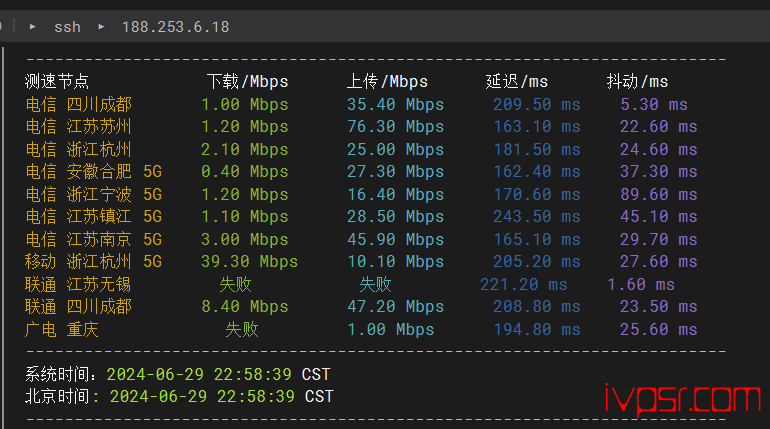Image resolution: width=770 pixels, height=429 pixels.
Task: Click the 39.30 Mbps download value
Action: click(x=249, y=262)
